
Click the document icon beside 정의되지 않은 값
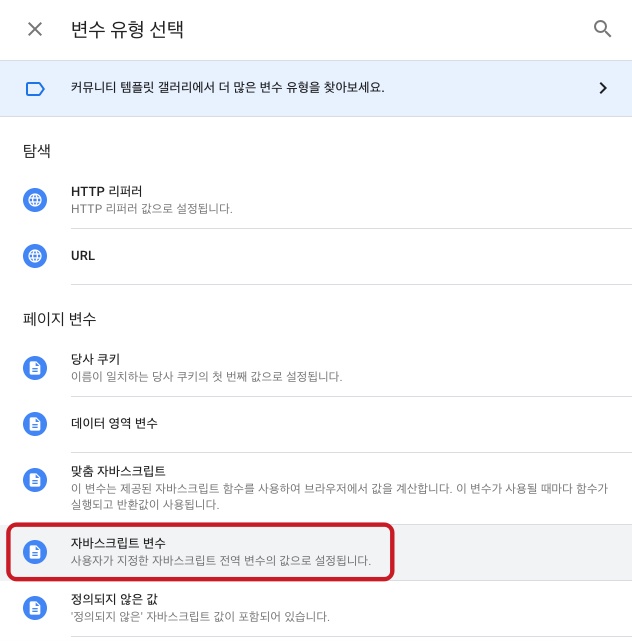coord(35,608)
